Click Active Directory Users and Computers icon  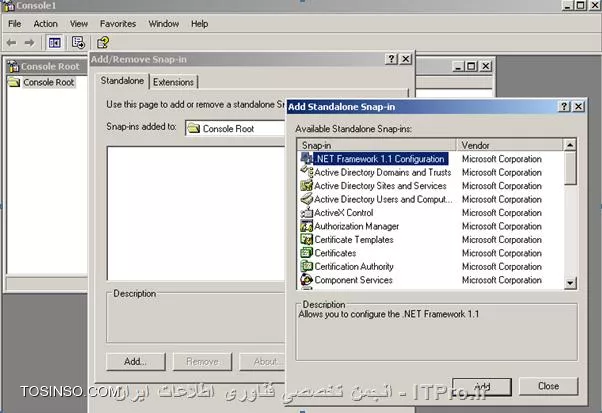click(306, 199)
